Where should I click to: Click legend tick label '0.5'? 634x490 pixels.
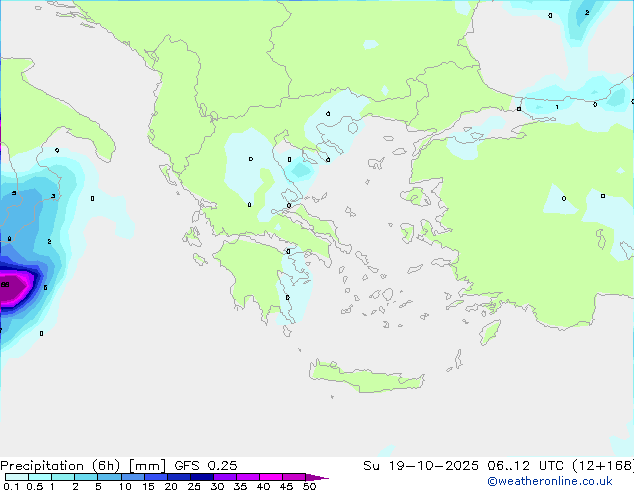tap(35, 486)
